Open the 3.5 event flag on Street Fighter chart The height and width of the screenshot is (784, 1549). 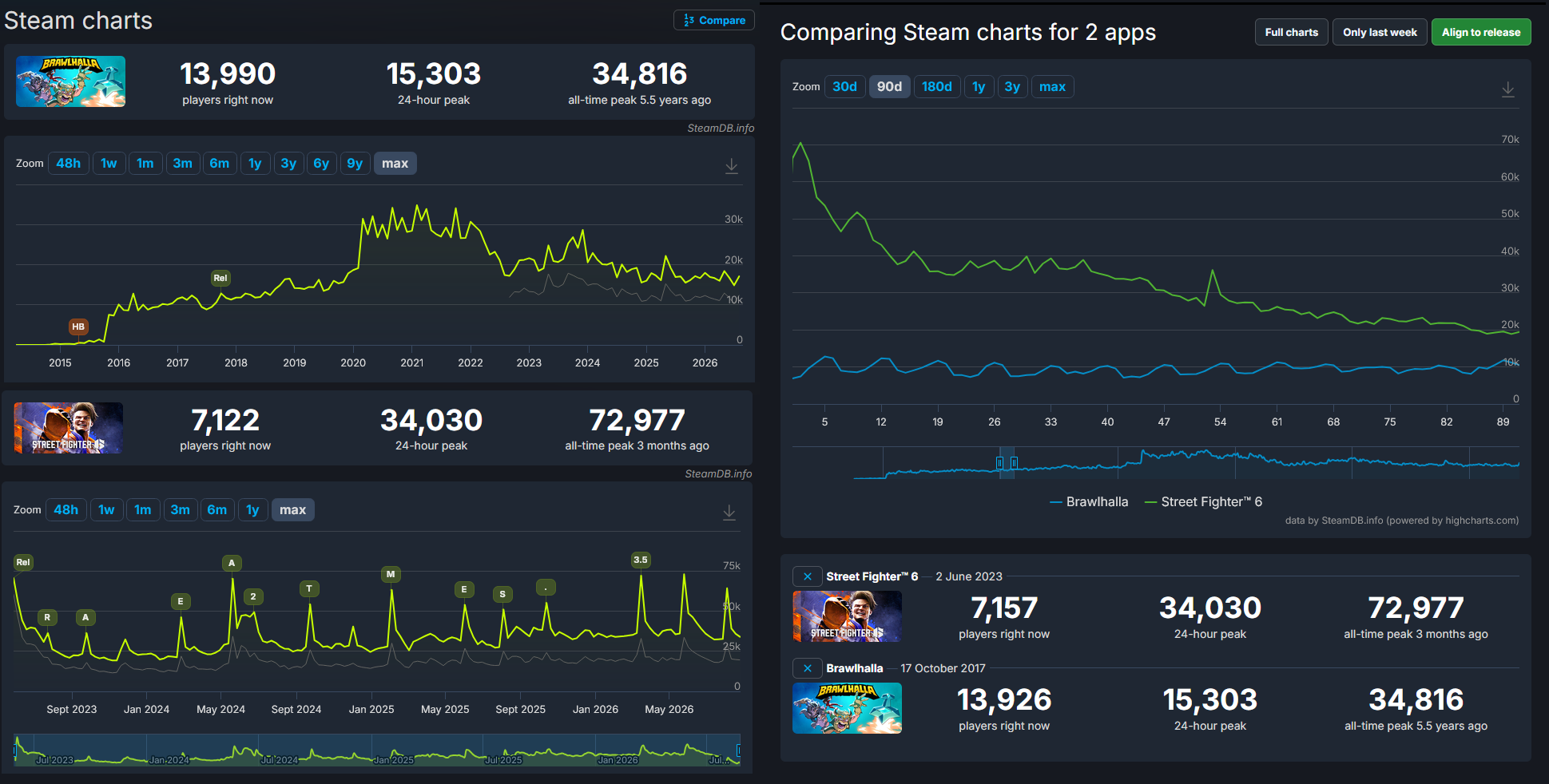[x=641, y=560]
